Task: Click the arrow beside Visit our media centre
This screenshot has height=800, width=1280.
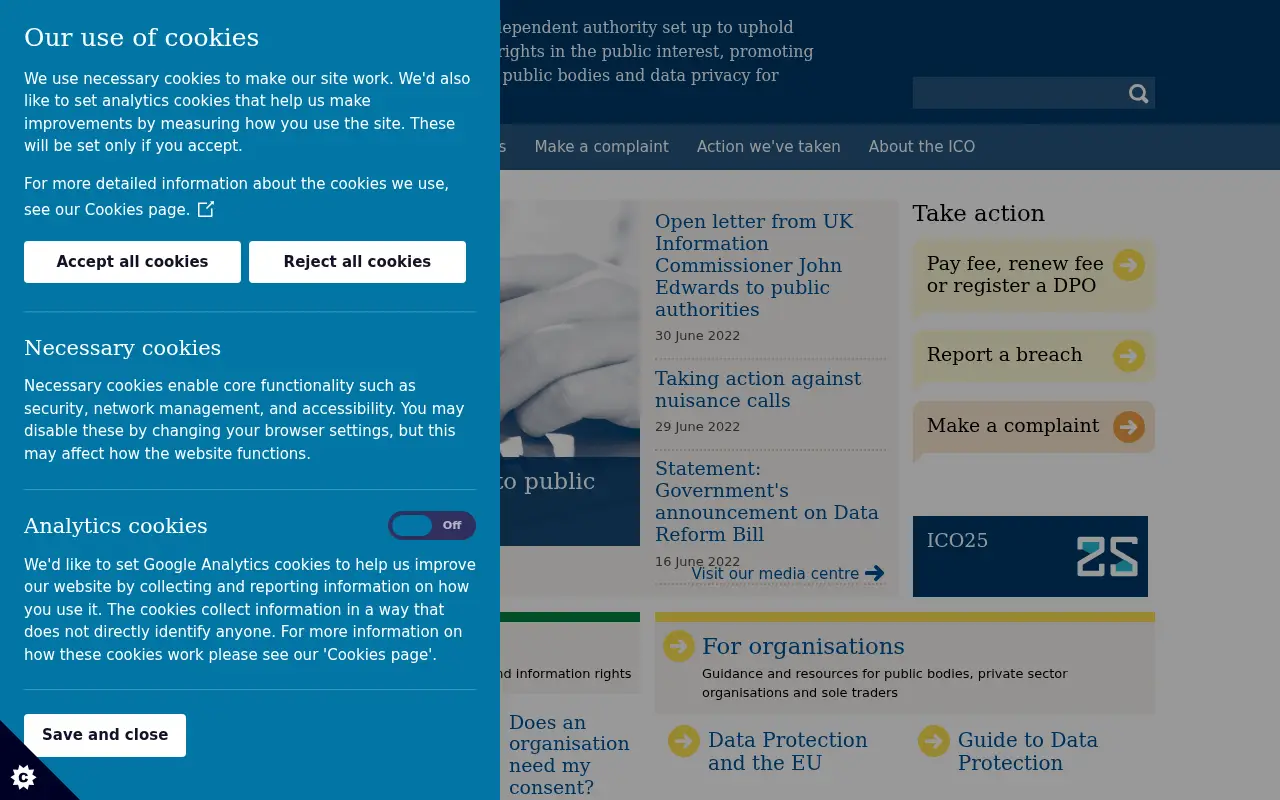Action: coord(875,573)
